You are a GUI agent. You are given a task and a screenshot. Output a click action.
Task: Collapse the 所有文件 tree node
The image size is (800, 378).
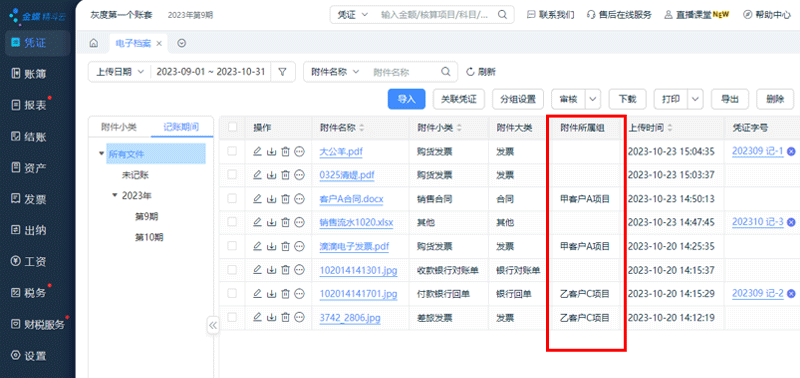click(x=102, y=154)
